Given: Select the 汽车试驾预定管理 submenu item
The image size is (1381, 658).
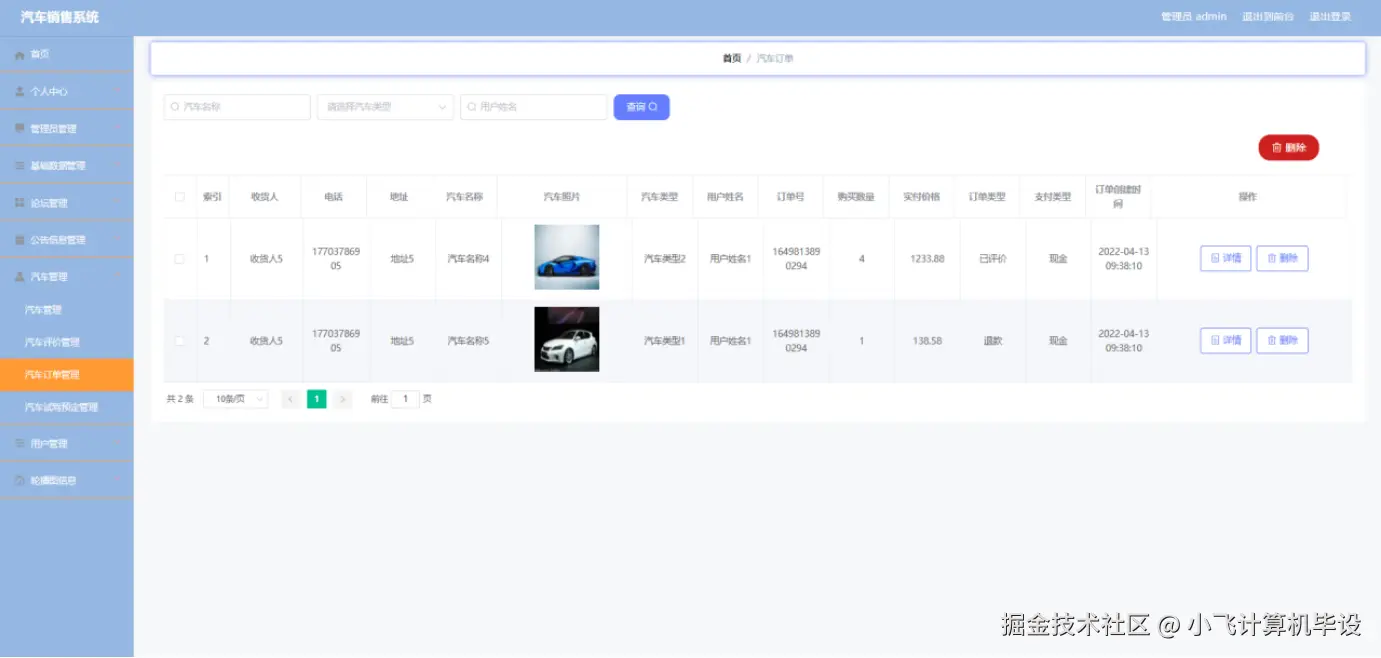Looking at the screenshot, I should point(66,407).
